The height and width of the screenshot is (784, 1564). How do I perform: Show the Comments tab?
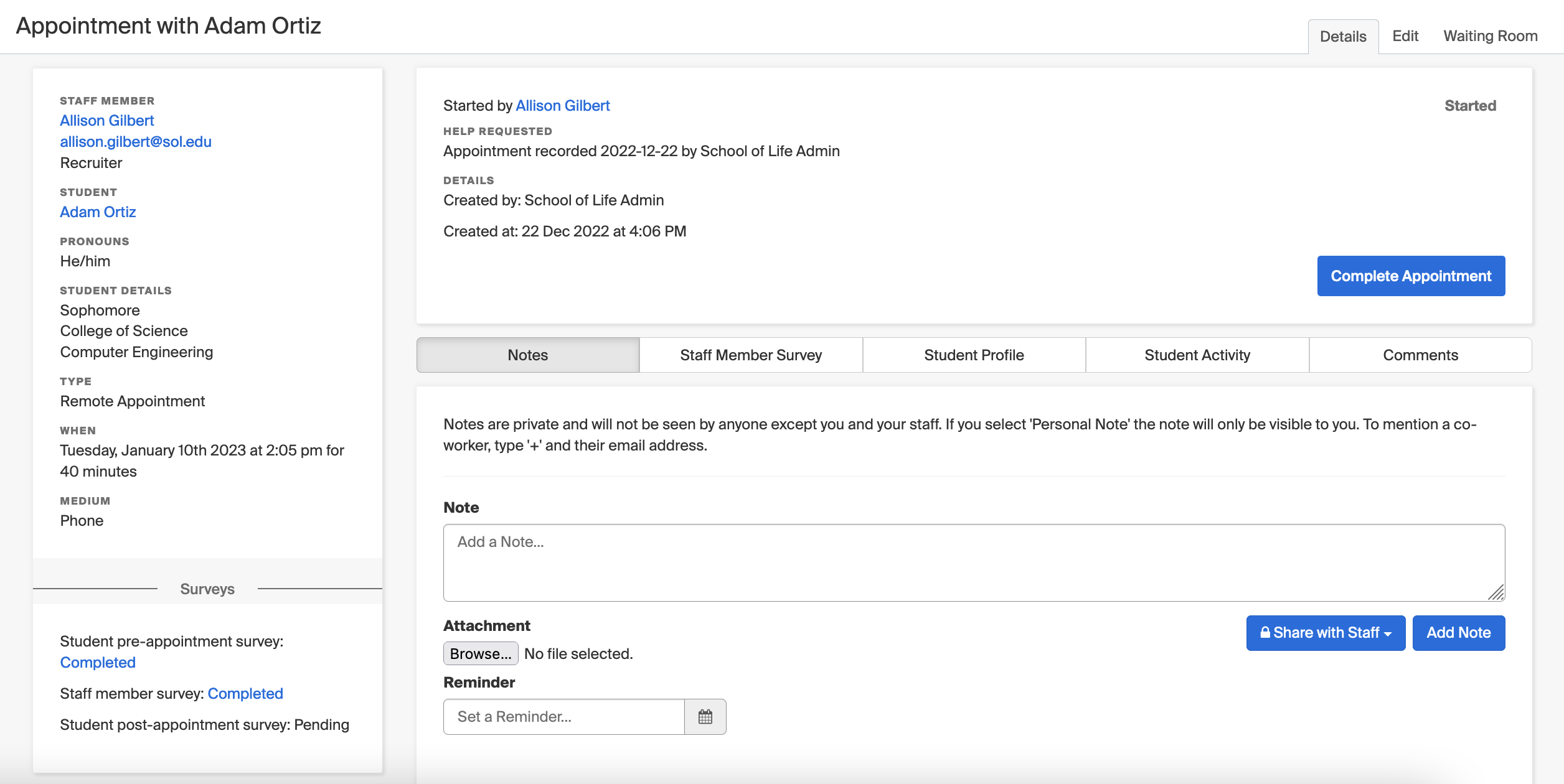1420,355
